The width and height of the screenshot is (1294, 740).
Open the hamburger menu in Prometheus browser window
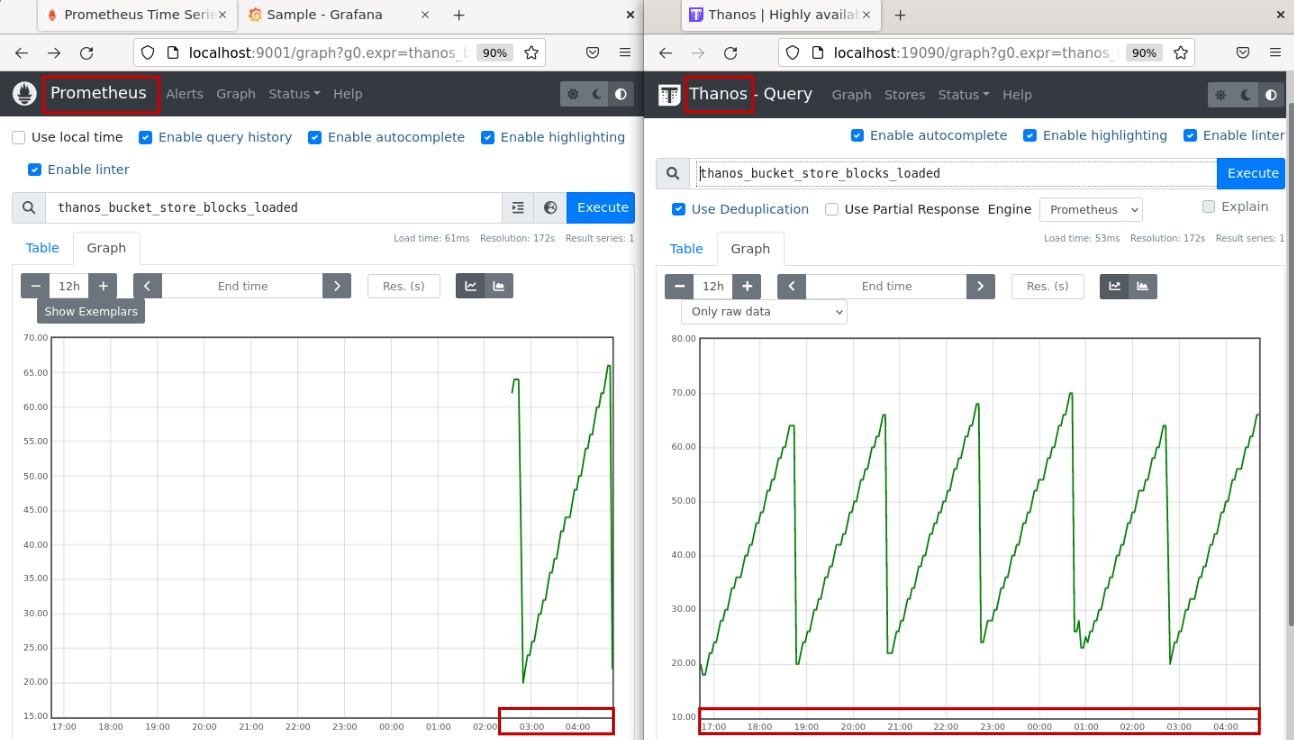(x=625, y=53)
